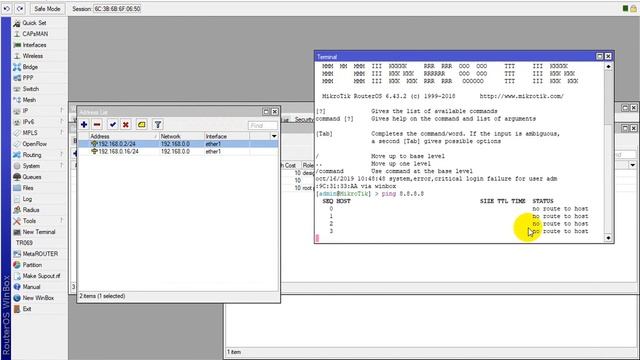Select the 192.168.0.2/24 address row
Image resolution: width=640 pixels, height=360 pixels.
(178, 144)
